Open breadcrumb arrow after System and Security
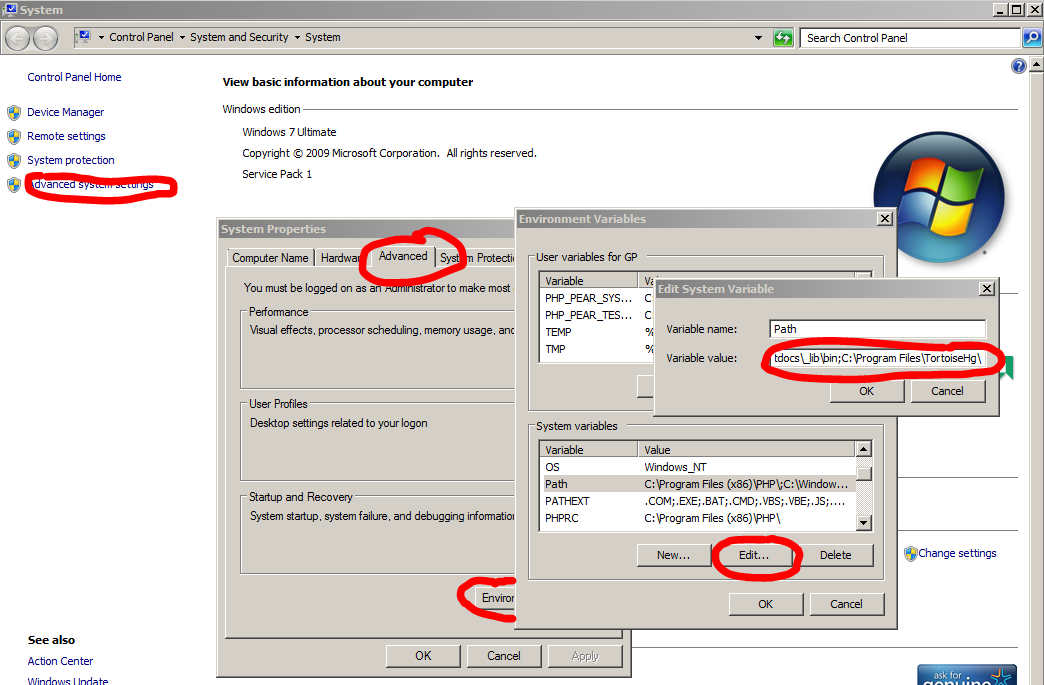Screen dimensions: 1044x685 coord(296,38)
